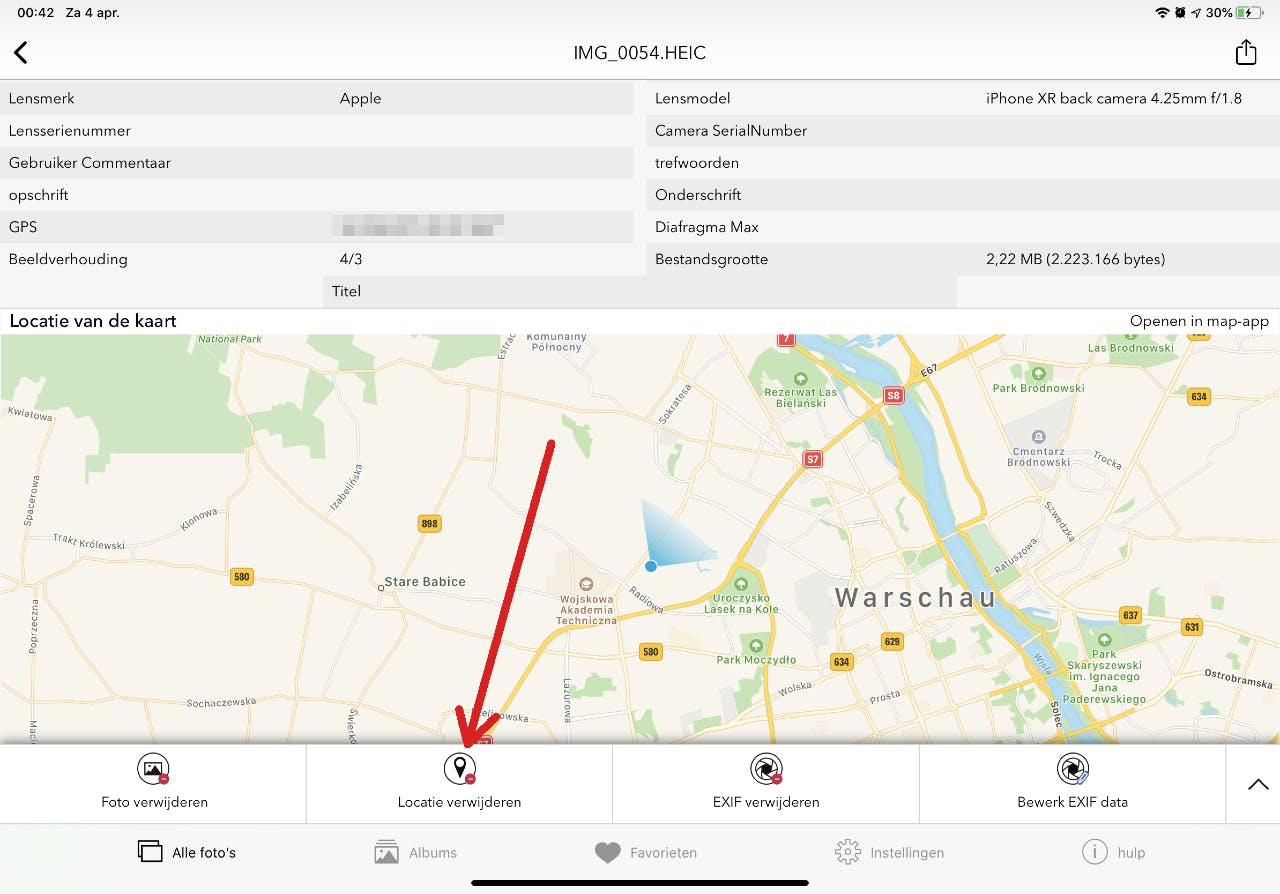Click the Favorieten heart icon

click(607, 852)
